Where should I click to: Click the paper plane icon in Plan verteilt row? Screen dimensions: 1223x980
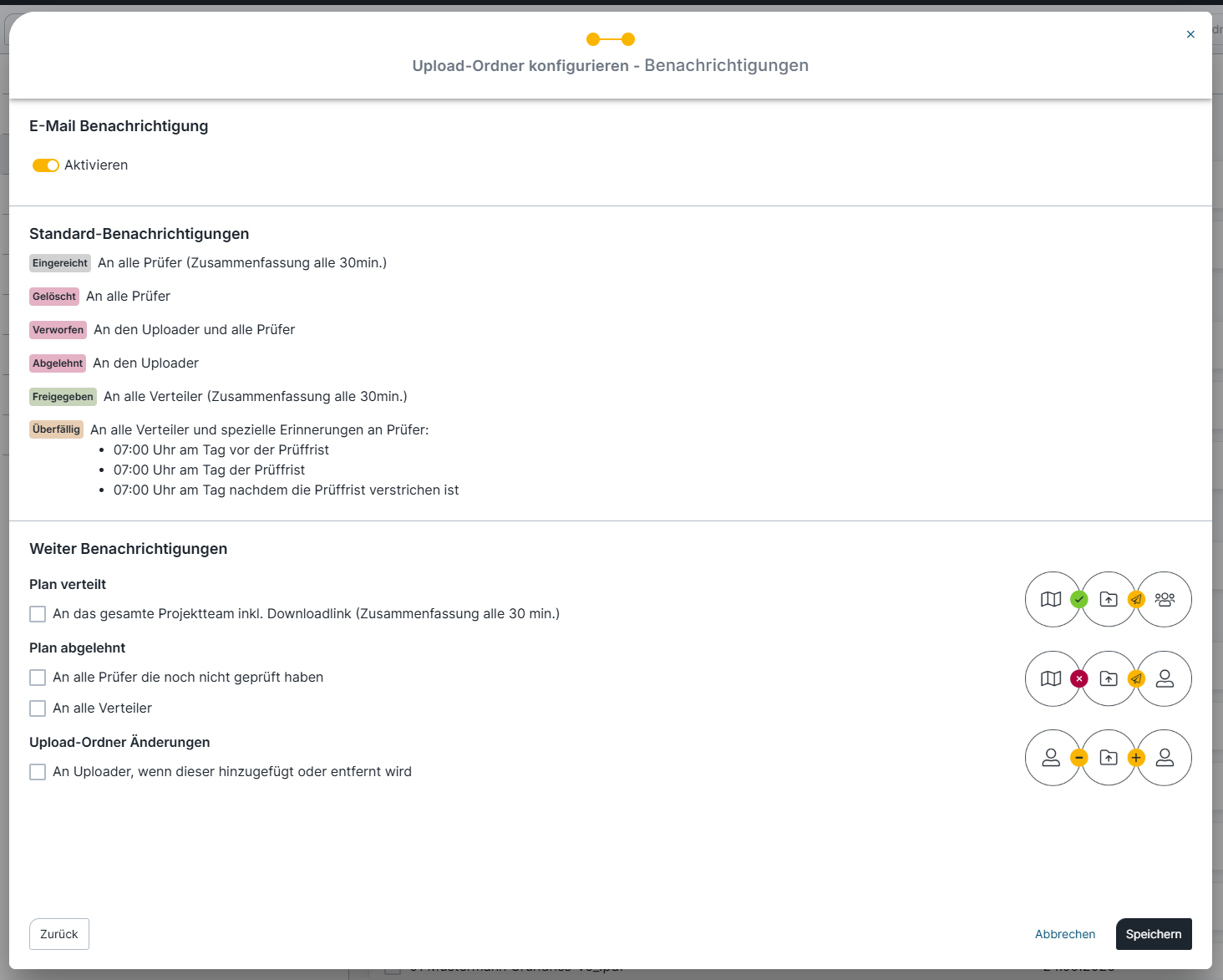click(1136, 599)
